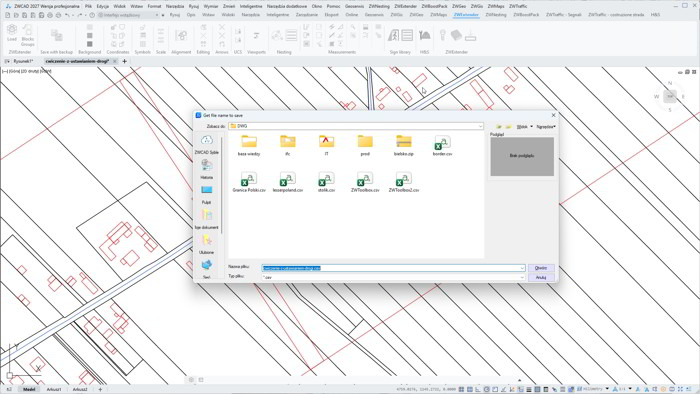This screenshot has width=700, height=394.
Task: Expand the Zobacz do folder dropdown
Action: (480, 126)
